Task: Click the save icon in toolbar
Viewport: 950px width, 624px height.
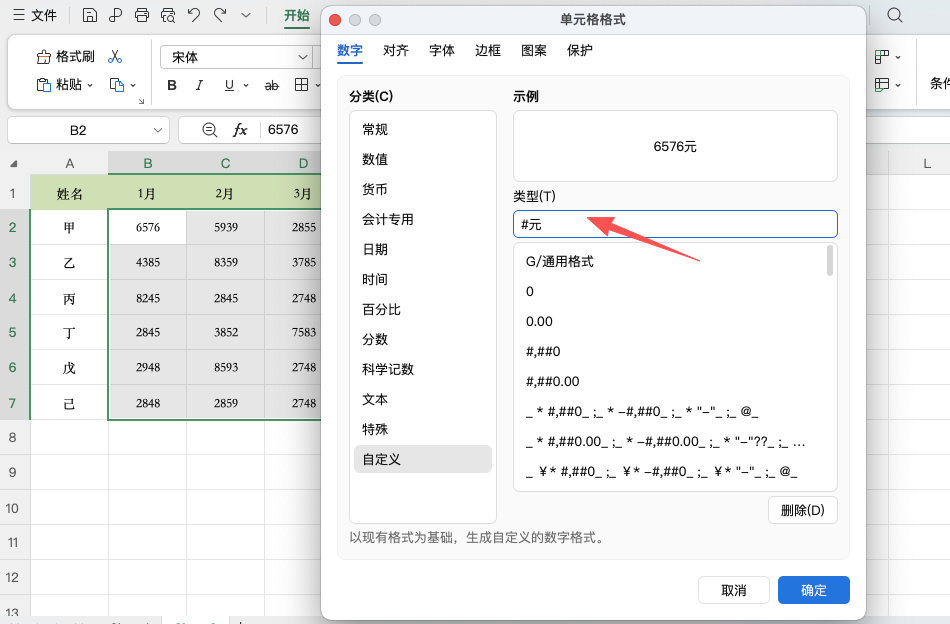Action: 90,15
